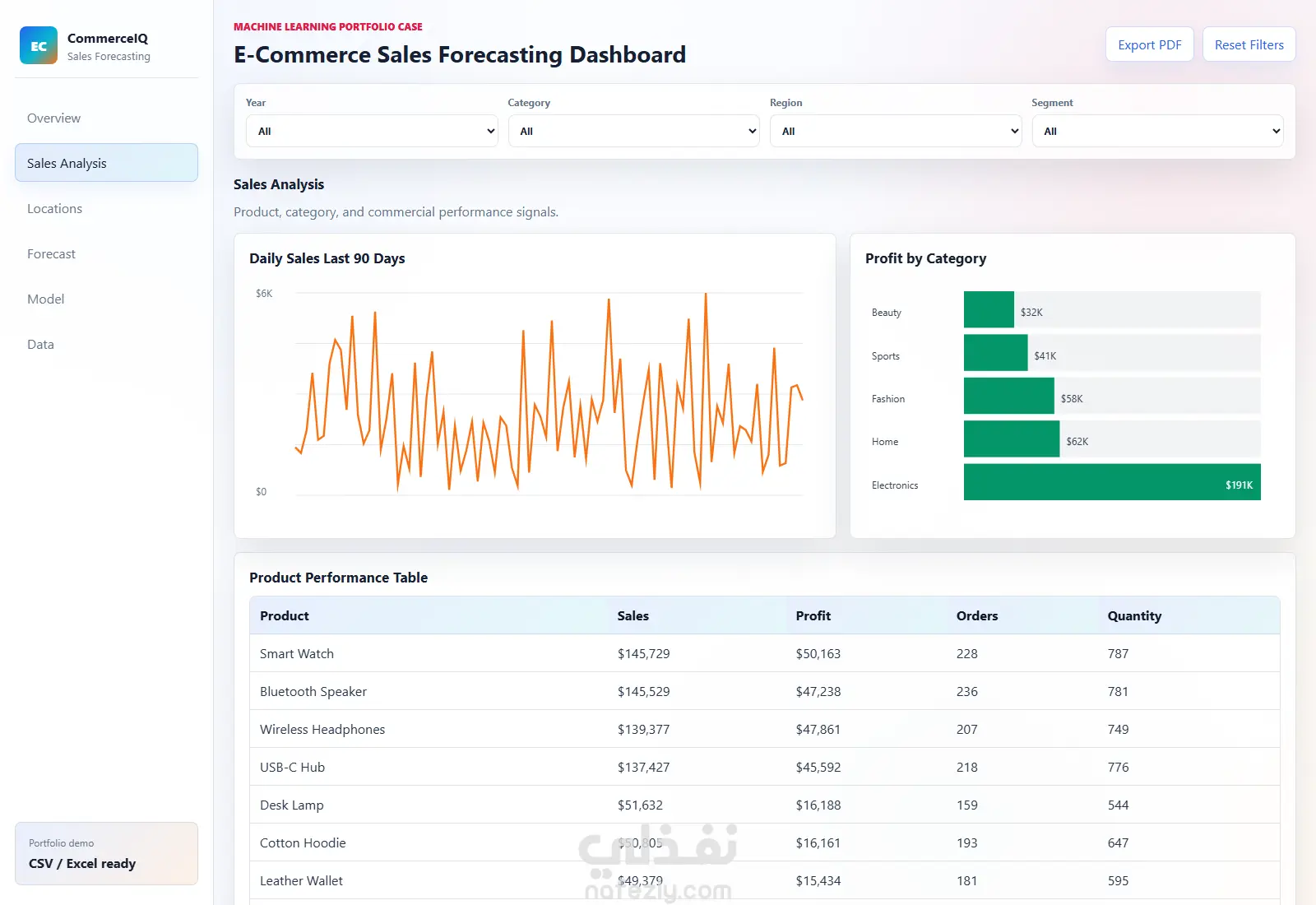1316x905 pixels.
Task: Expand the Segment filter dropdown
Action: (x=1157, y=131)
